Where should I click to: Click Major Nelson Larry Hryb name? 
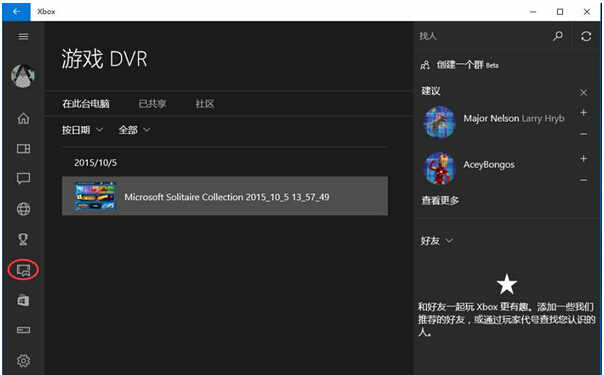pos(514,118)
